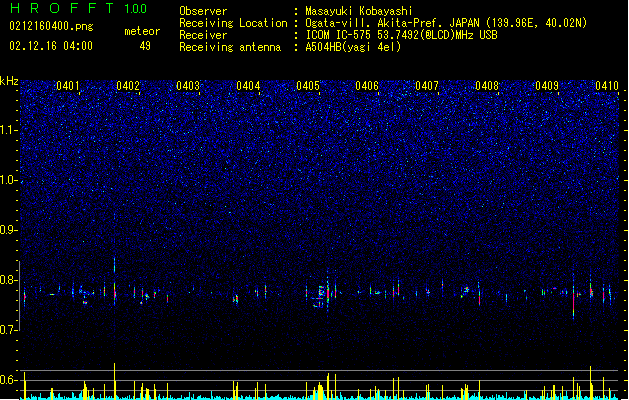Image resolution: width=629 pixels, height=400 pixels.
Task: Click the 0404 time marker
Action: tap(248, 85)
